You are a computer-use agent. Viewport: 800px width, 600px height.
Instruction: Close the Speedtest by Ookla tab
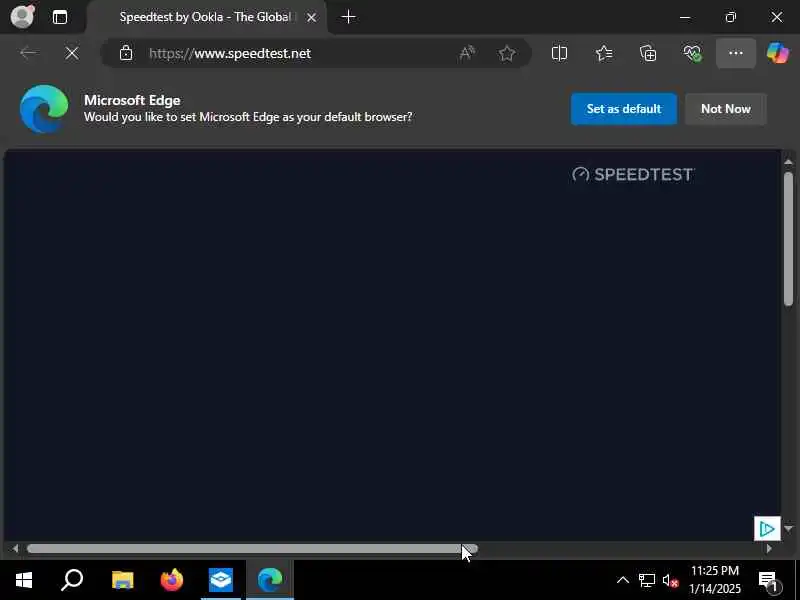click(311, 17)
